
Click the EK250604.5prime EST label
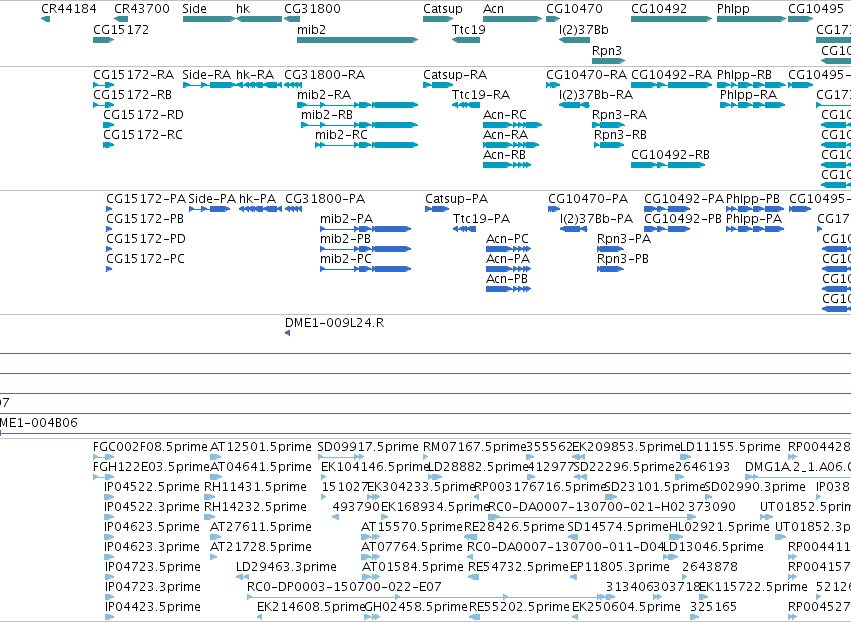626,607
